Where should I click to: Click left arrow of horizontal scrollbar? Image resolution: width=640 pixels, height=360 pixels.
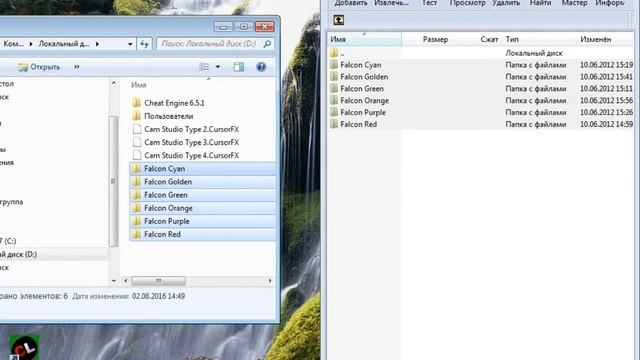125,281
